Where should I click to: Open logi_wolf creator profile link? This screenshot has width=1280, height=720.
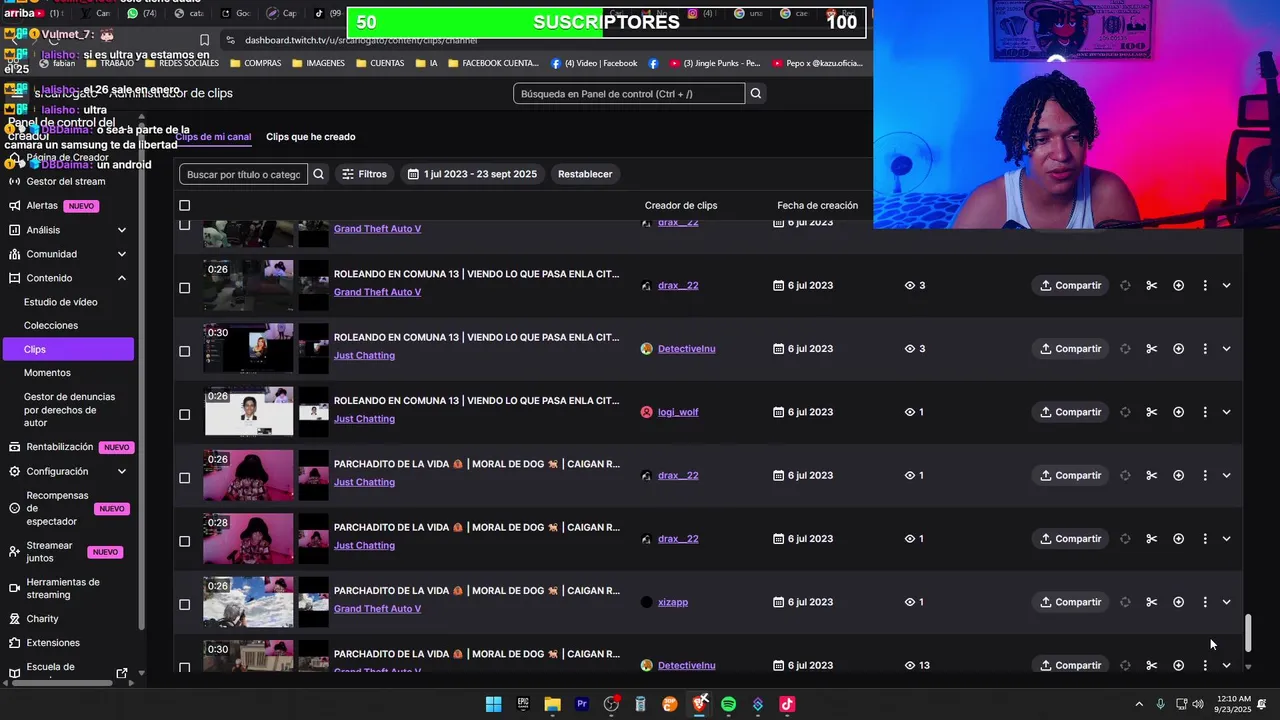[x=678, y=412]
